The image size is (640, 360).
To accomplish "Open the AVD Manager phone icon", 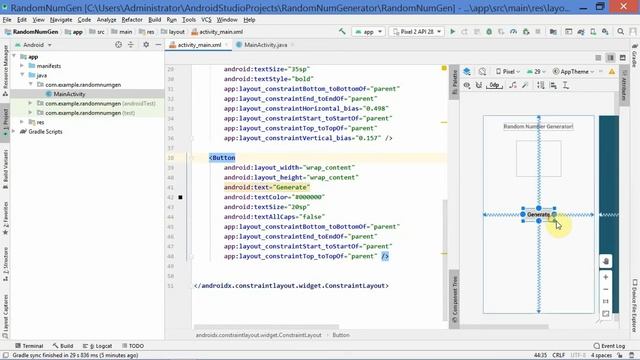I will 593,31.
